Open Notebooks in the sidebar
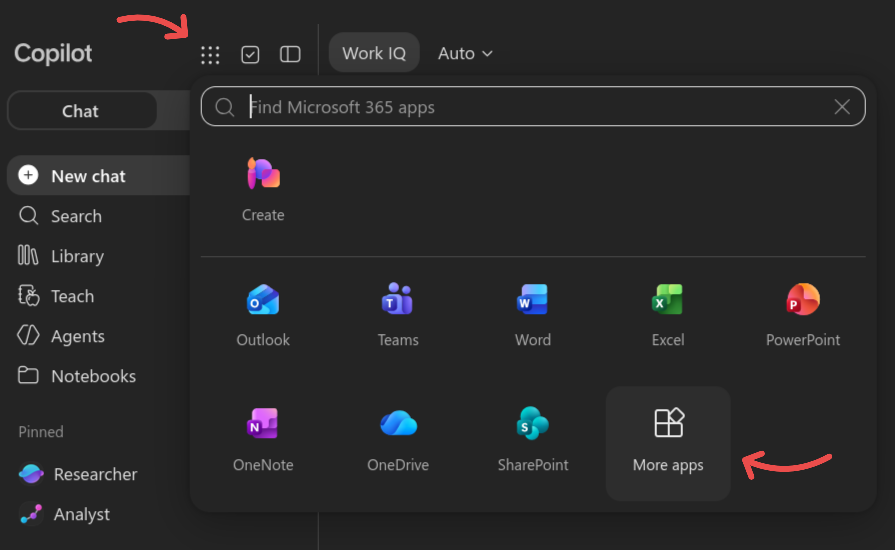Image resolution: width=895 pixels, height=550 pixels. point(77,376)
